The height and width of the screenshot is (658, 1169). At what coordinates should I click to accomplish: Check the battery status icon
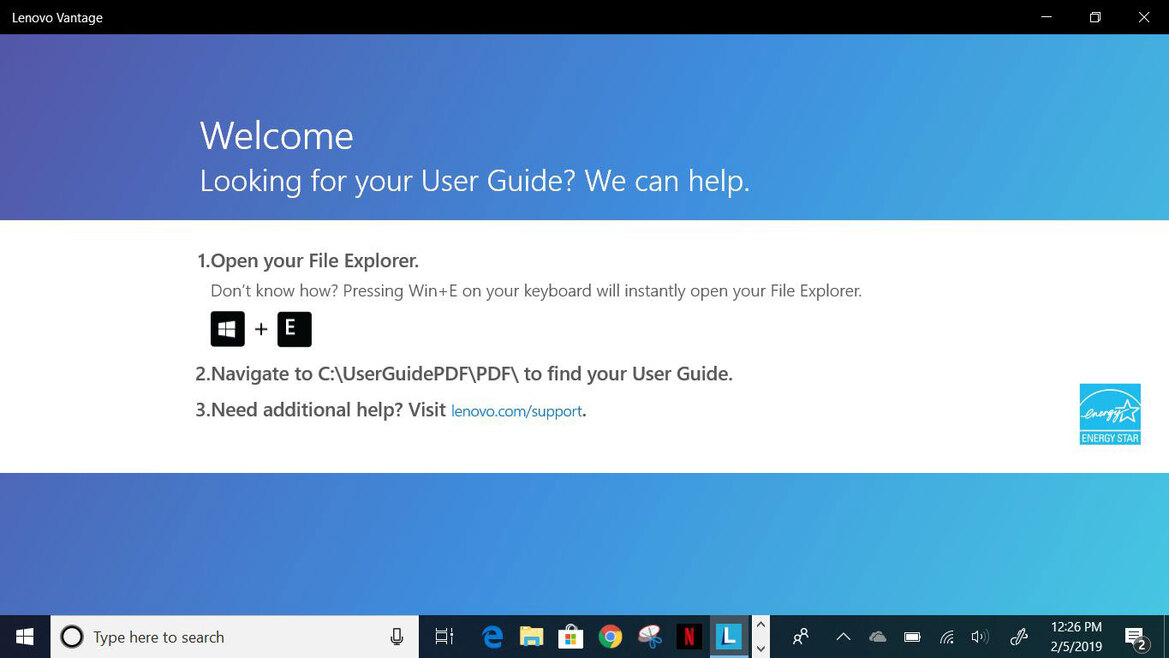(x=912, y=636)
